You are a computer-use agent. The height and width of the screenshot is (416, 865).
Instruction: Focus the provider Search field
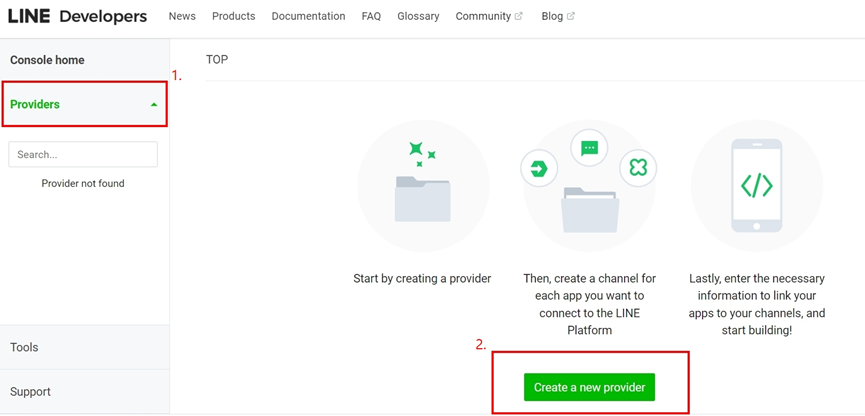pyautogui.click(x=83, y=154)
